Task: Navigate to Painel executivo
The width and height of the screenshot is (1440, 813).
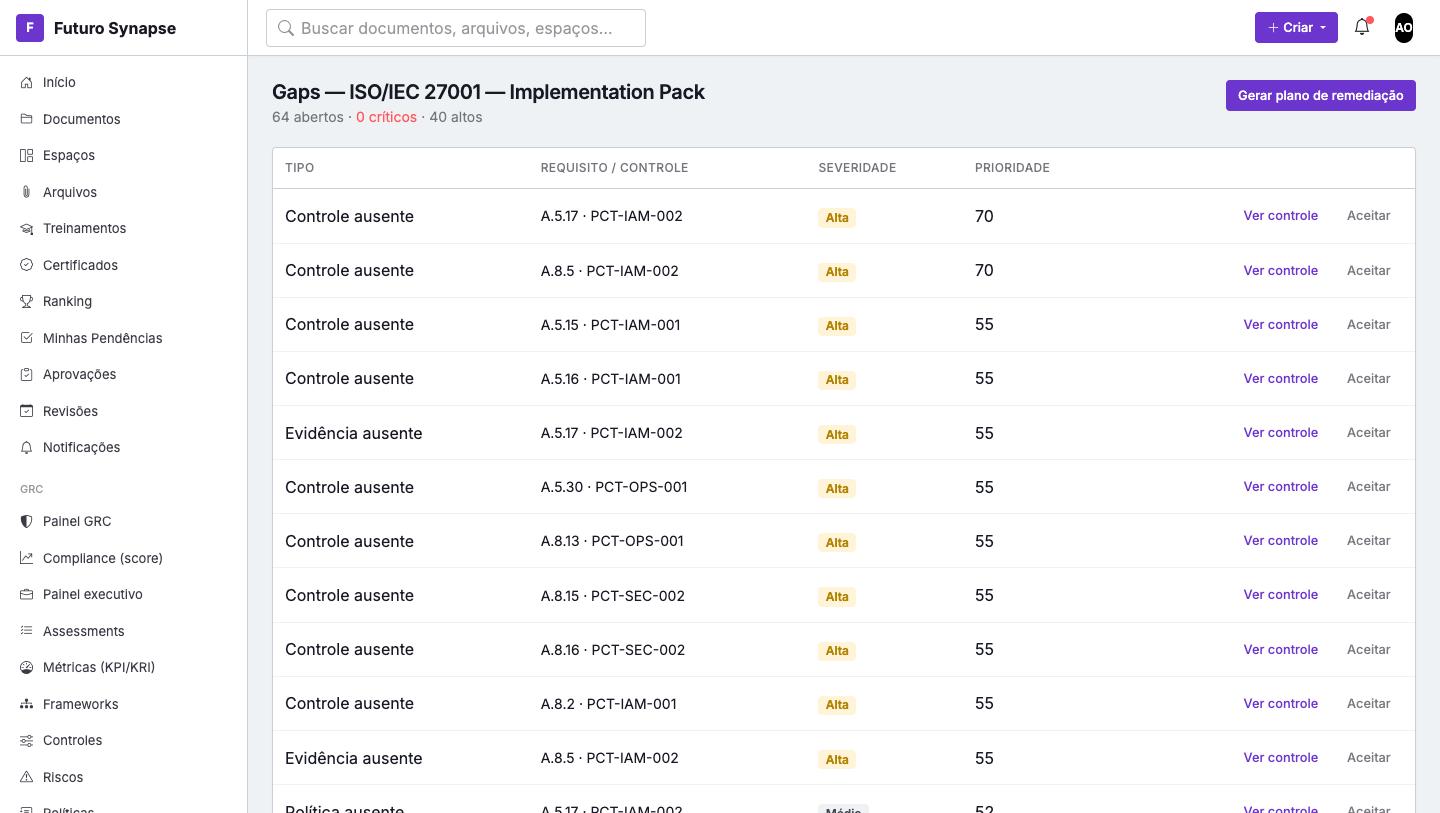Action: click(x=92, y=594)
